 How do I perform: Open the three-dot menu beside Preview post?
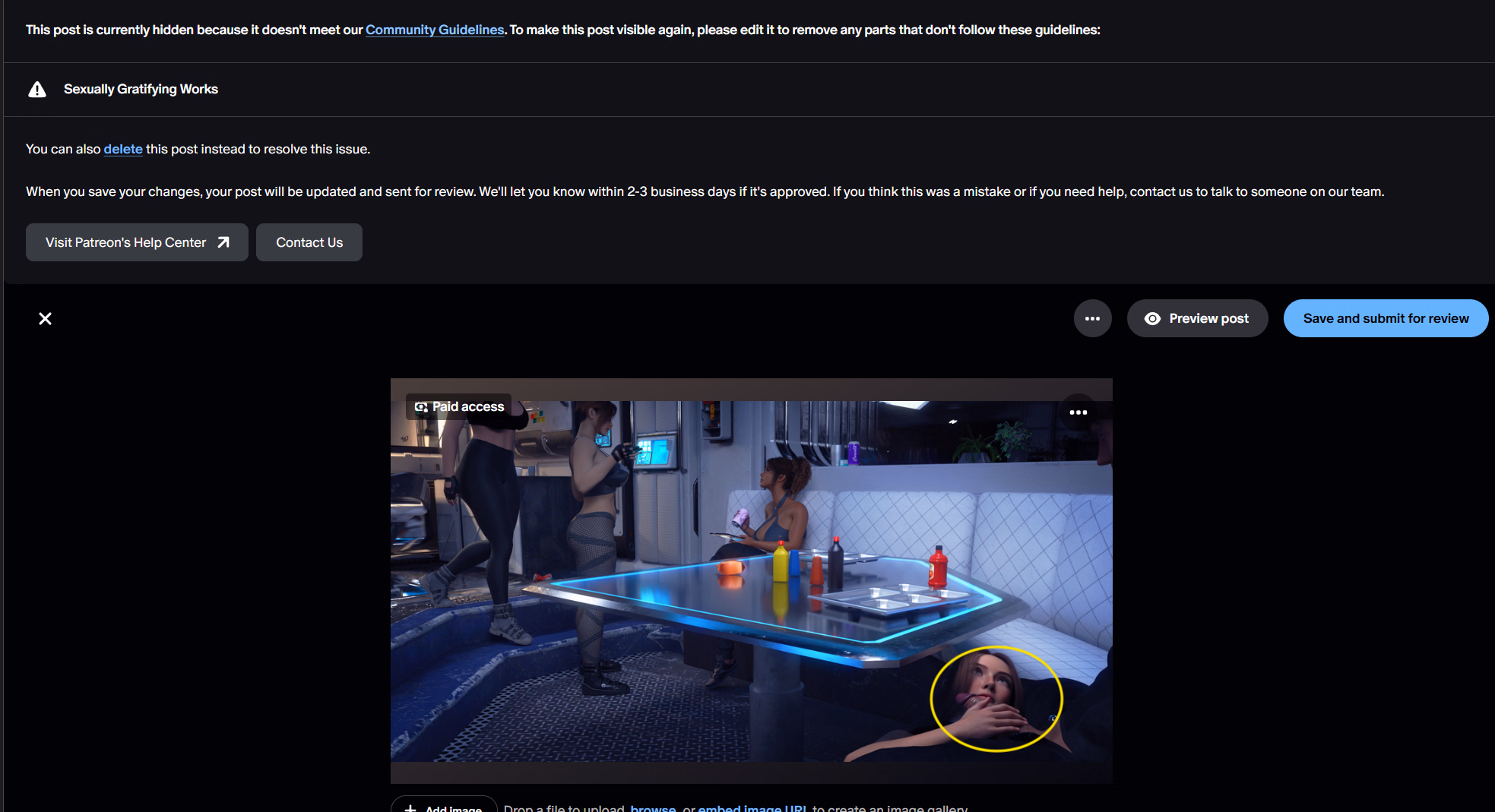(x=1092, y=319)
